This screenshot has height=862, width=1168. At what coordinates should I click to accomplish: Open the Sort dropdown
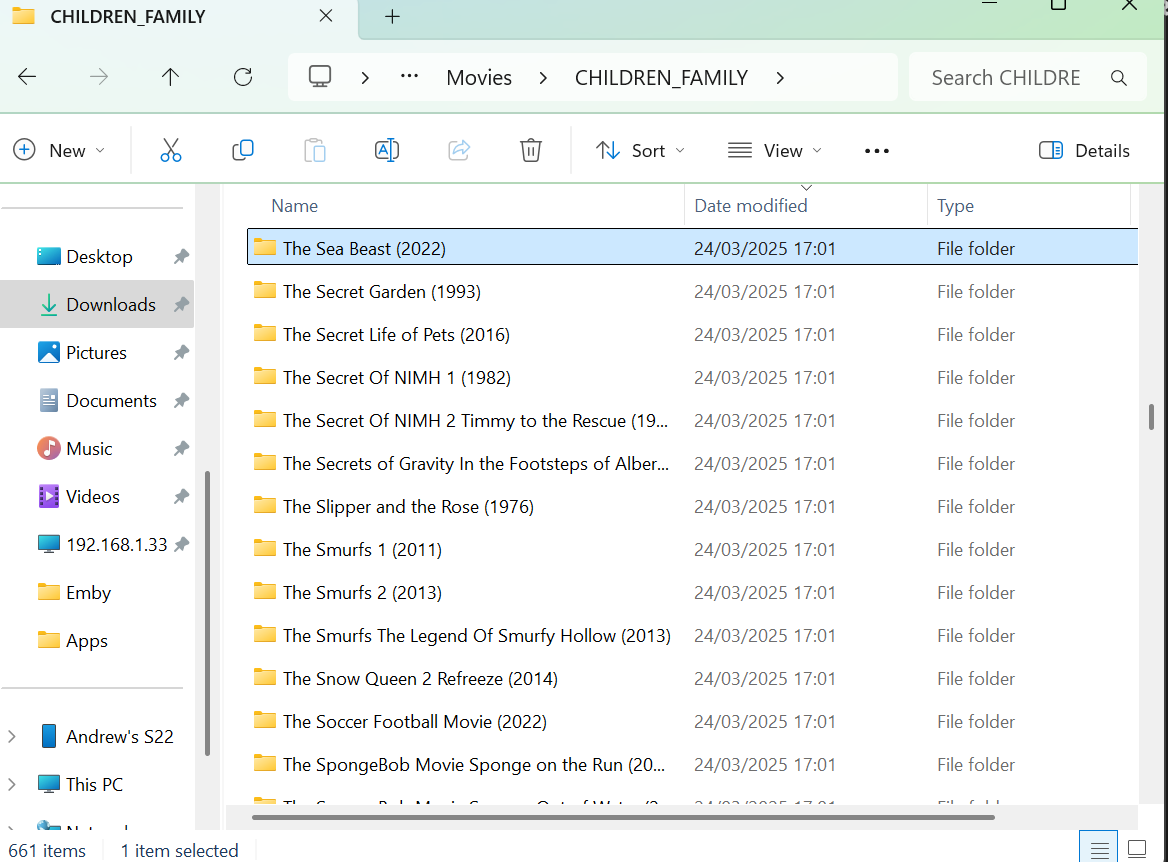point(641,151)
